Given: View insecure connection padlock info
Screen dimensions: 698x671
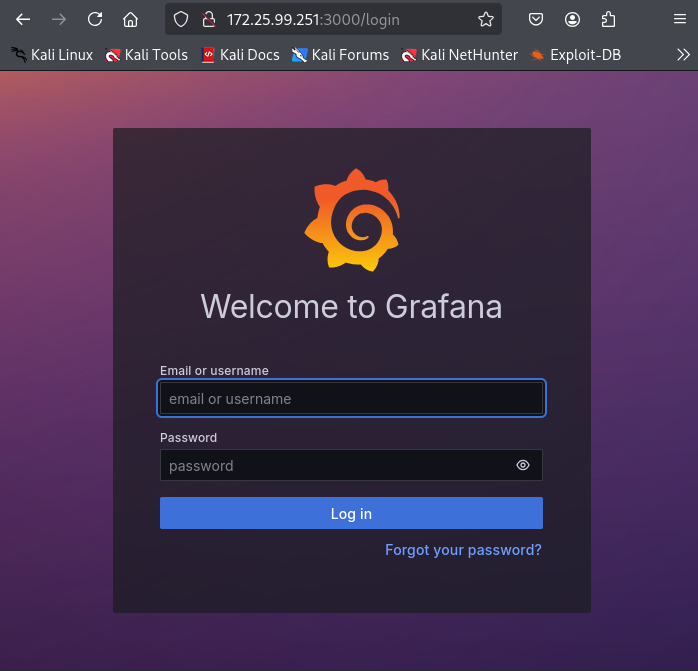Looking at the screenshot, I should 209,20.
